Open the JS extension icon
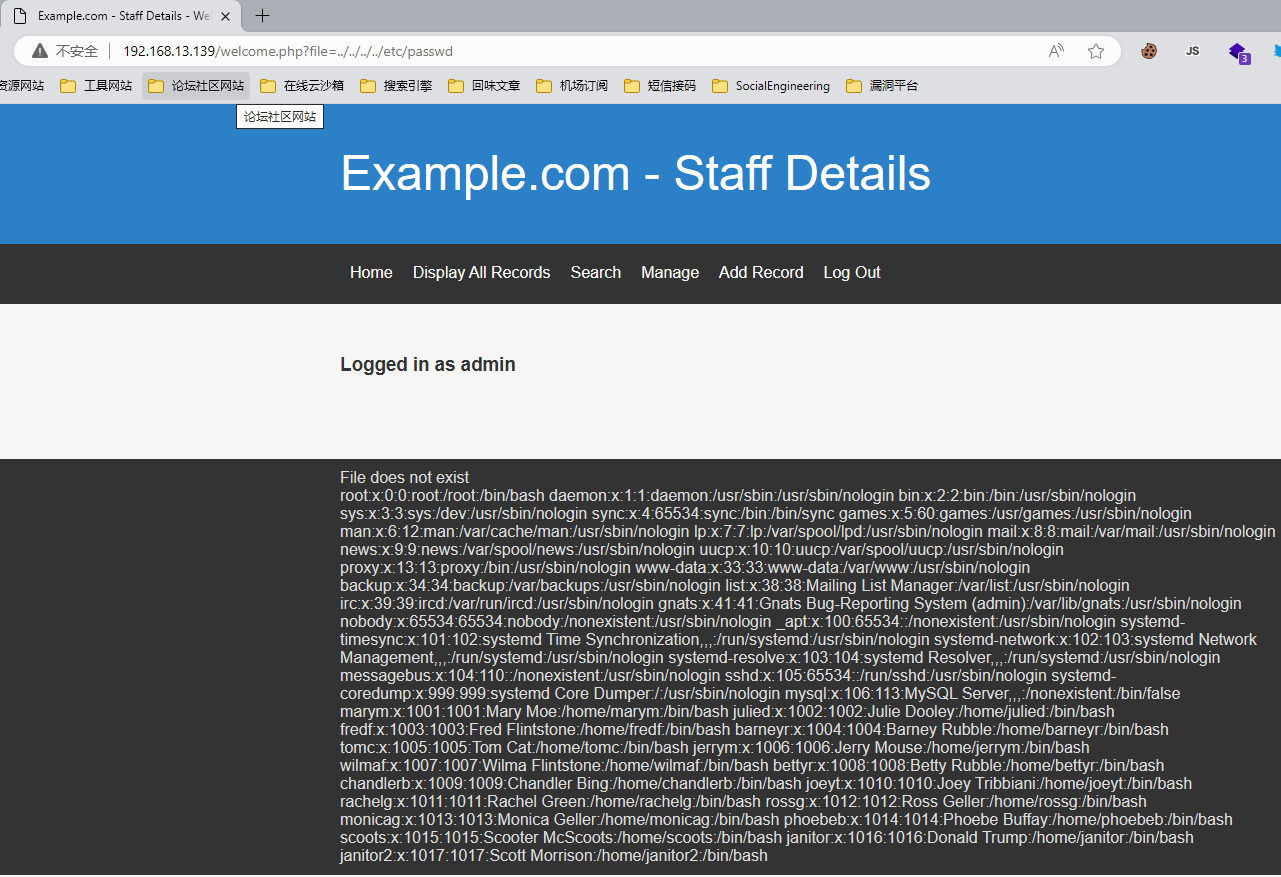This screenshot has height=877, width=1281. click(1192, 51)
